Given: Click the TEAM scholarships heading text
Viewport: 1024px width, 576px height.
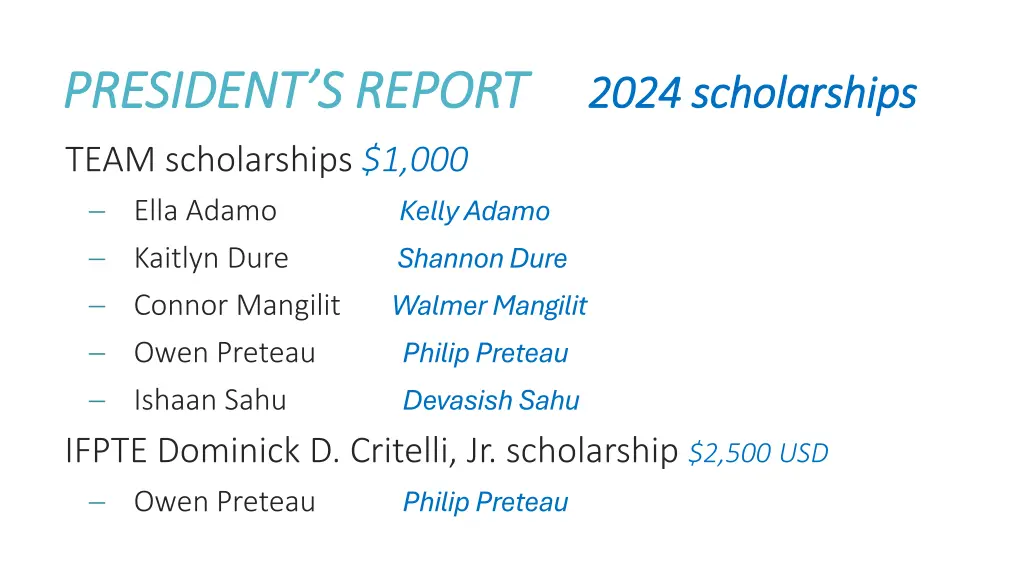Looking at the screenshot, I should (208, 160).
